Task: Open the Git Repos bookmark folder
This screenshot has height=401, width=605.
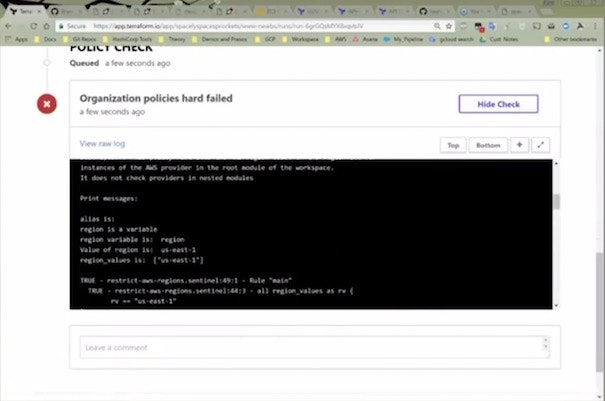Action: 80,39
